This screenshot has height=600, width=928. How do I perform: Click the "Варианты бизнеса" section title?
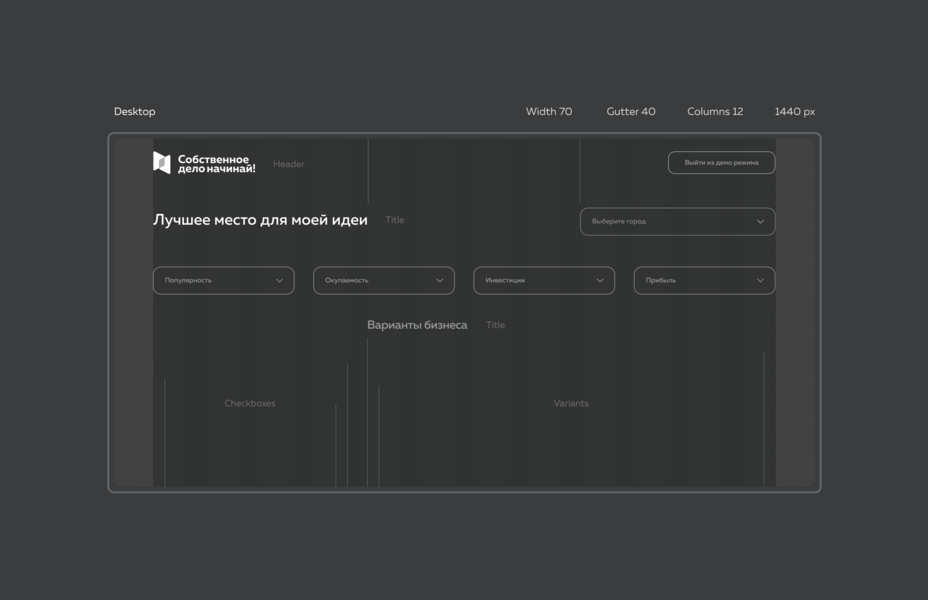417,325
